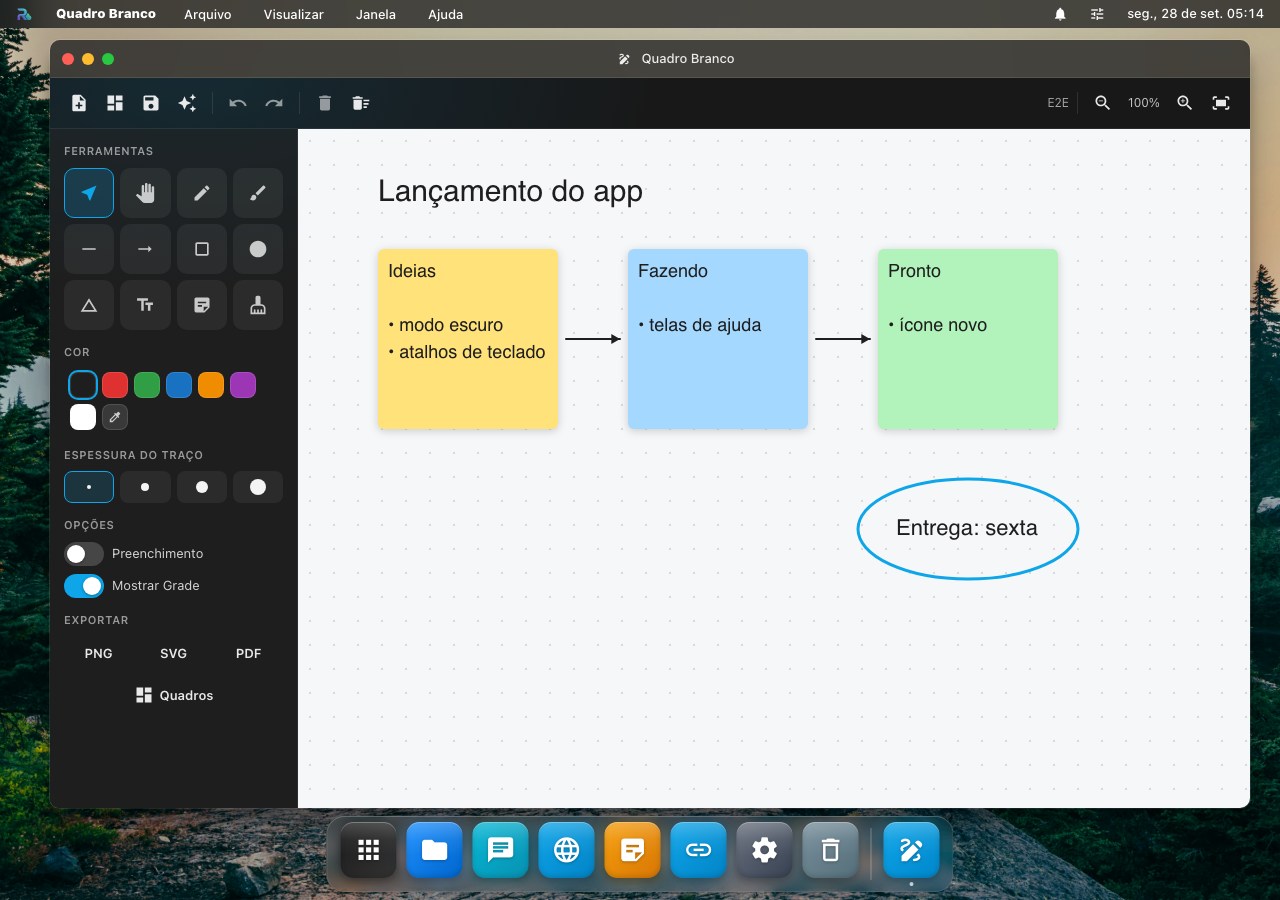This screenshot has width=1280, height=900.
Task: Zoom out the canvas
Action: click(x=1102, y=103)
